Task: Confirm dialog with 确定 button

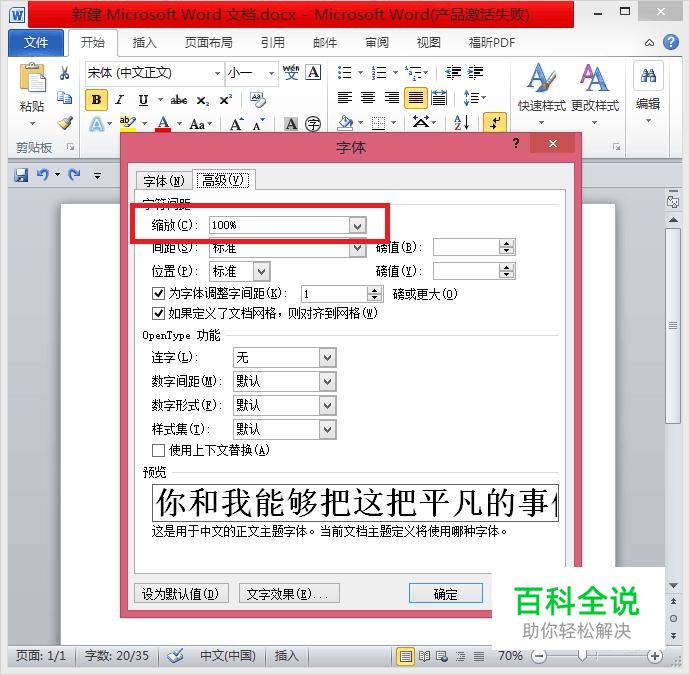Action: pyautogui.click(x=445, y=594)
